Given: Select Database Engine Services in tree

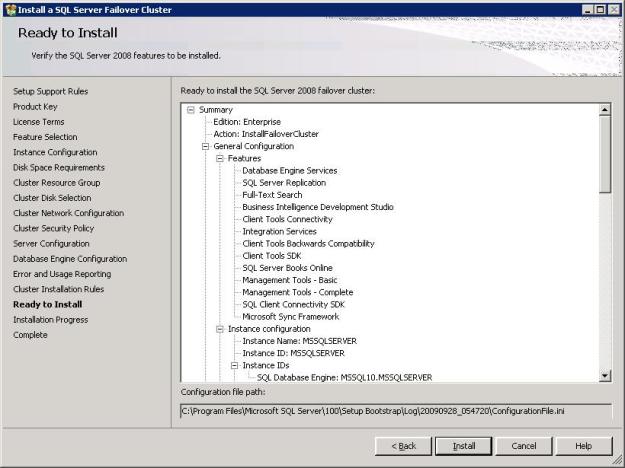Looking at the screenshot, I should (289, 171).
